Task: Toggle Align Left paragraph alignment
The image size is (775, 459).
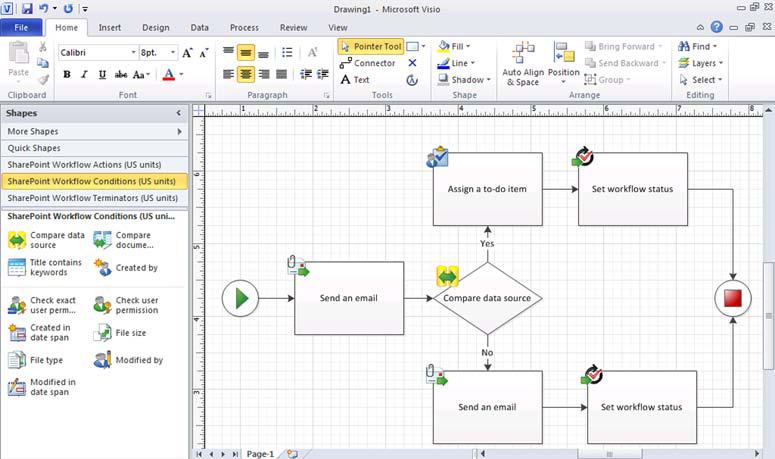Action: click(228, 74)
